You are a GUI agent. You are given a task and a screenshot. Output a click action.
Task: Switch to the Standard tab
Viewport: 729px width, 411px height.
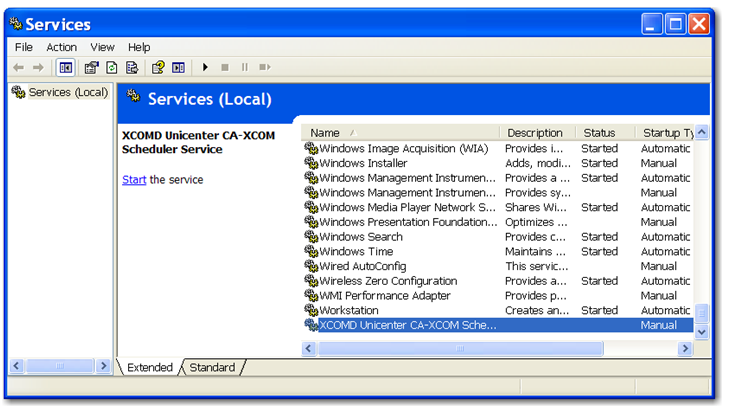pos(212,367)
